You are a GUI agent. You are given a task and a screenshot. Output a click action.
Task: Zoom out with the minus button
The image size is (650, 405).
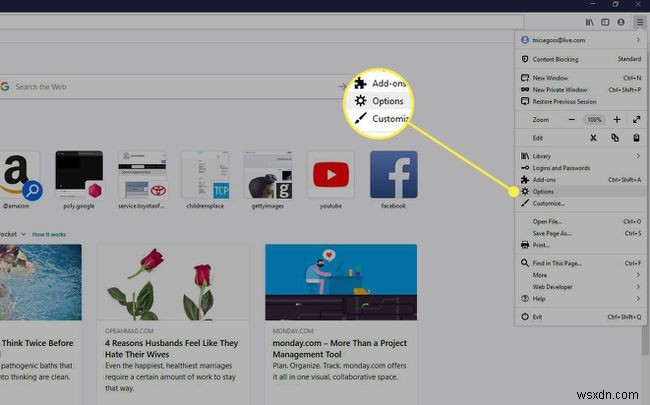point(572,120)
